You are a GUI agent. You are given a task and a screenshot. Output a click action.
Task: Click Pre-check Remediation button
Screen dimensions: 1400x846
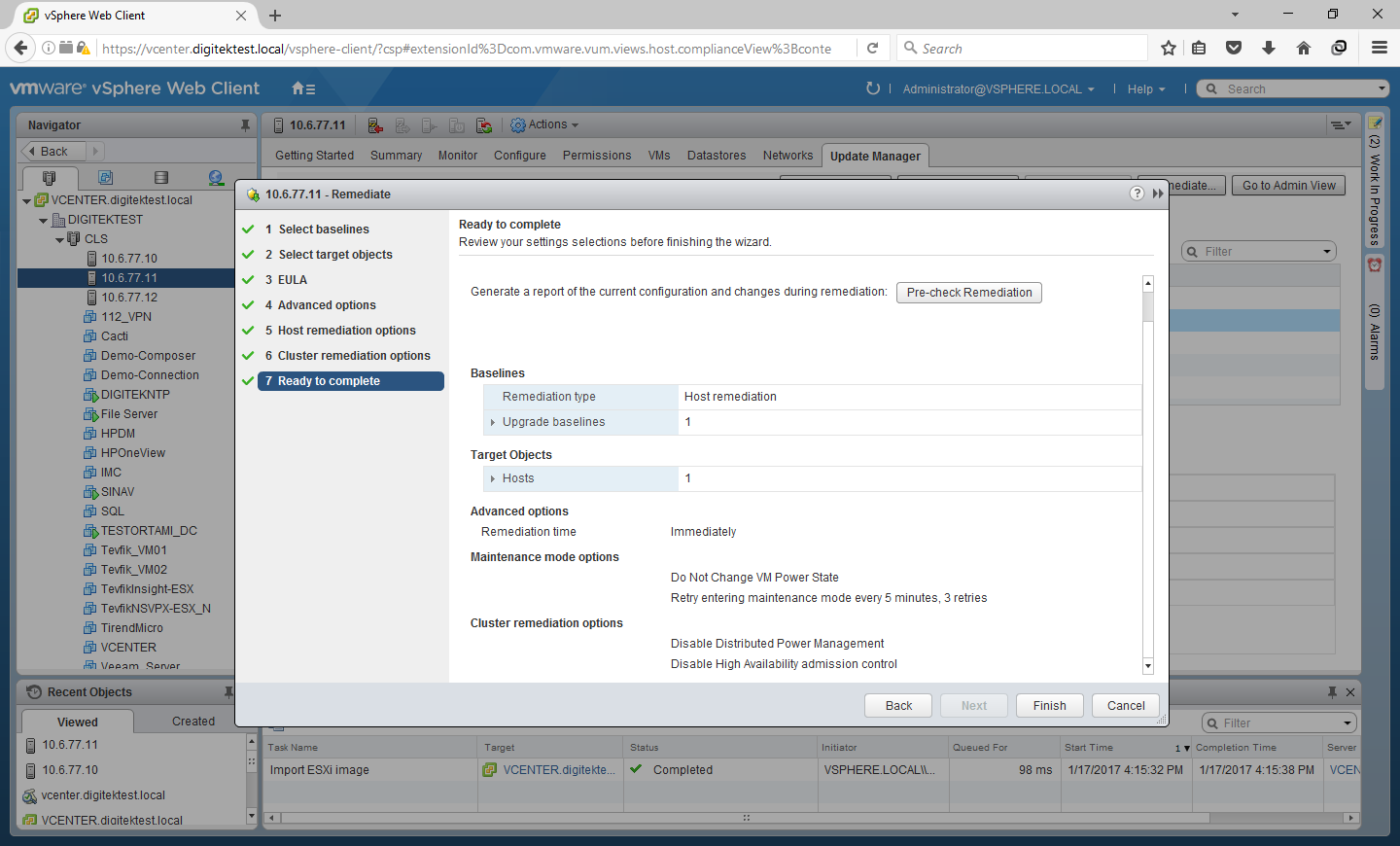point(969,293)
